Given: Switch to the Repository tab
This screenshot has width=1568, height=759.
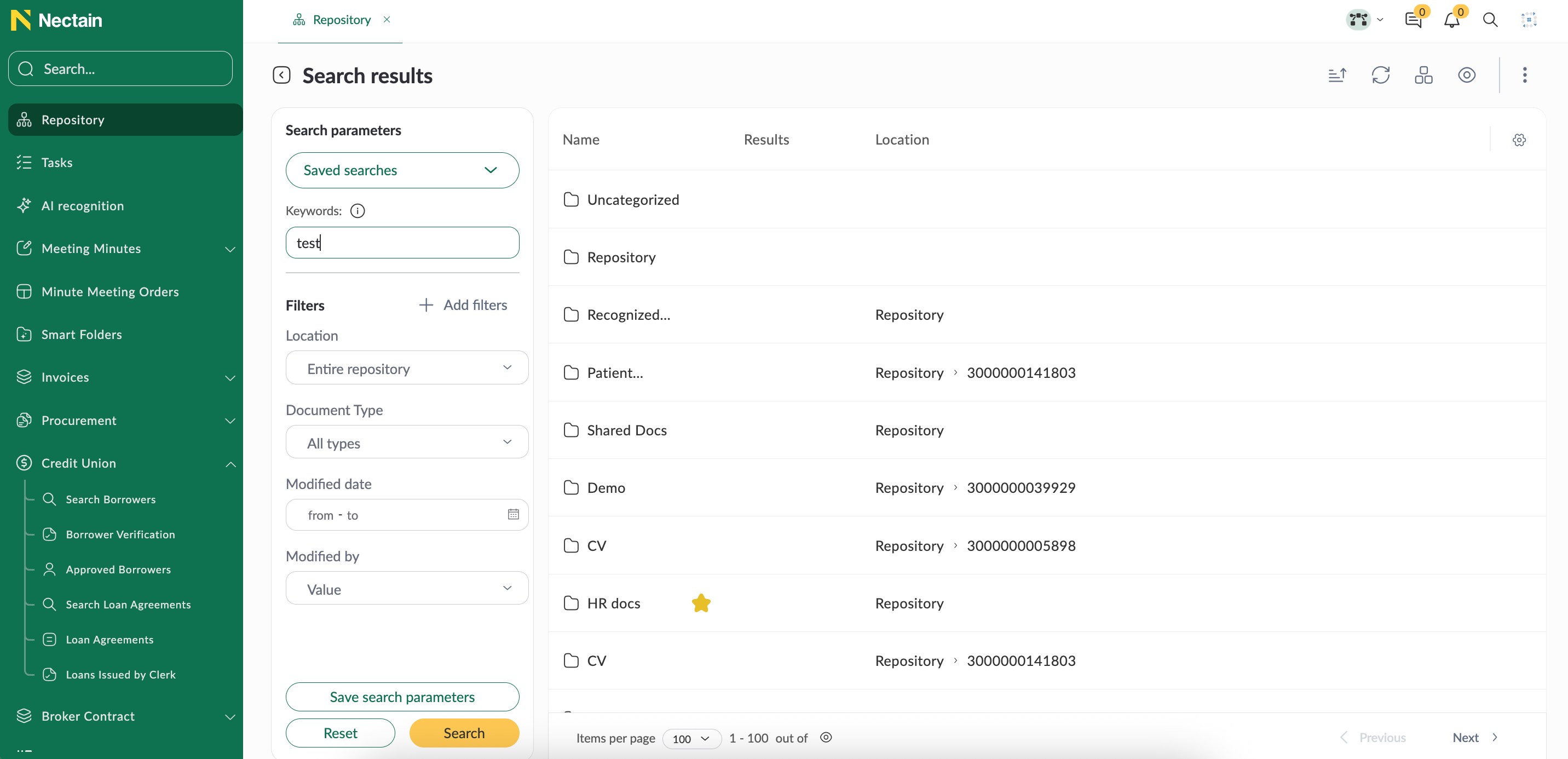Looking at the screenshot, I should (x=341, y=19).
